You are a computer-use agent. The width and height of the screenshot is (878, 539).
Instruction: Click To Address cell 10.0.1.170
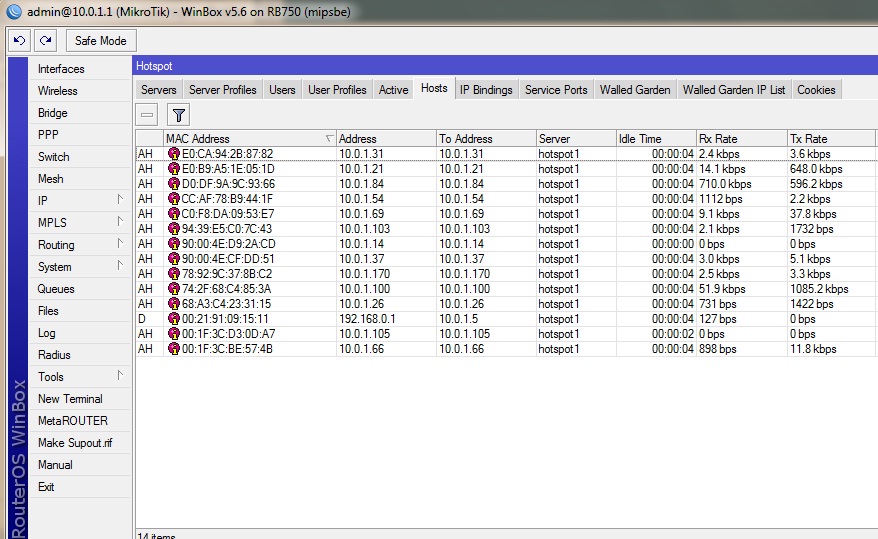click(x=465, y=274)
